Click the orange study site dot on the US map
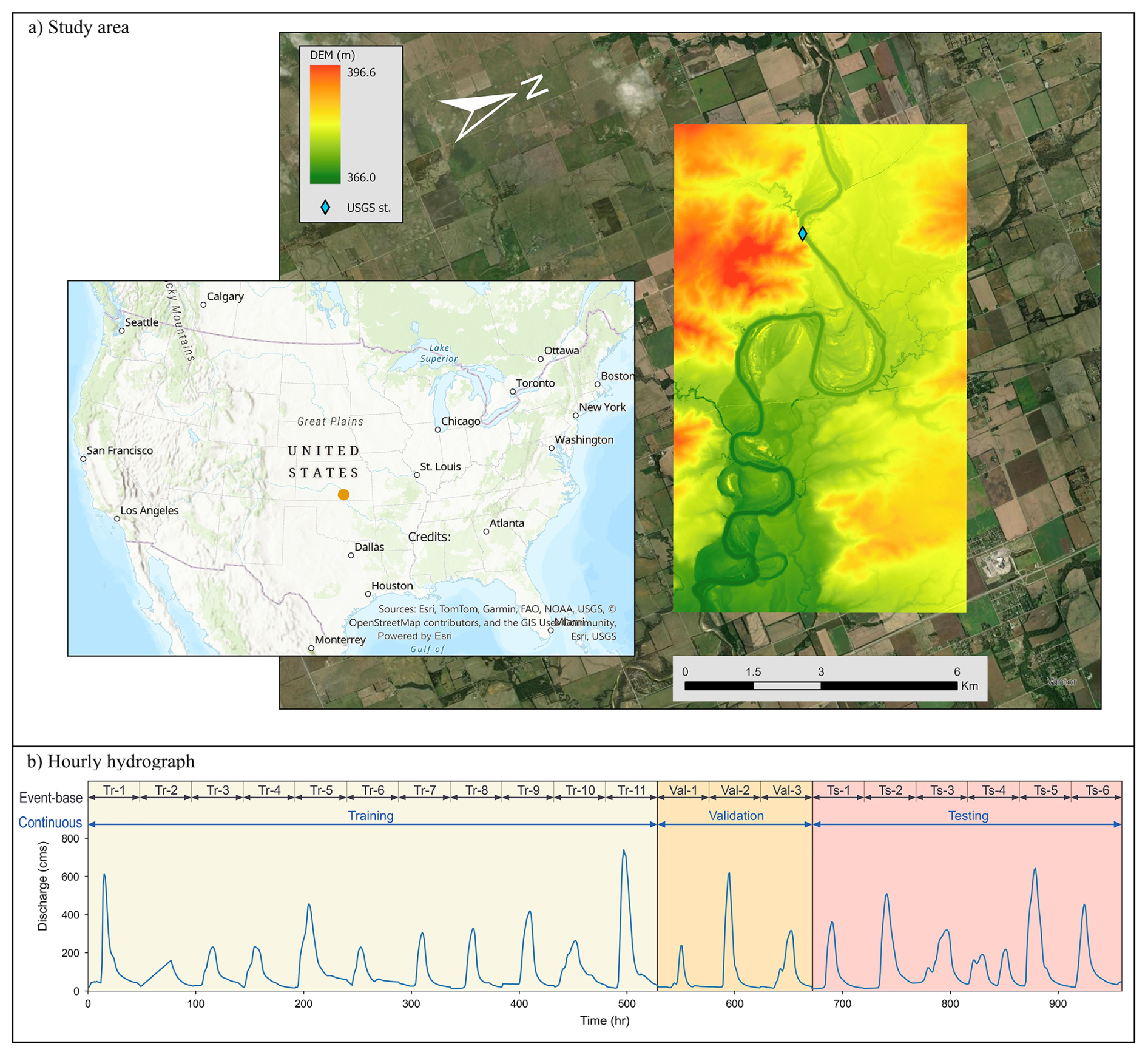 (x=343, y=495)
